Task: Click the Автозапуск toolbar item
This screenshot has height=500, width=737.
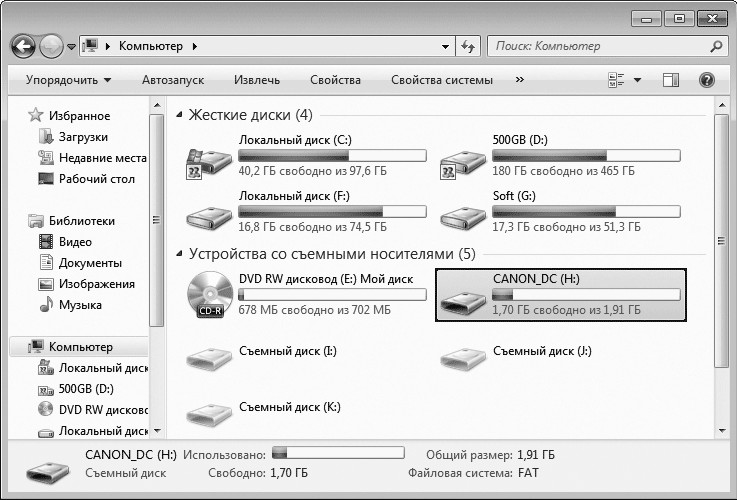Action: tap(172, 80)
